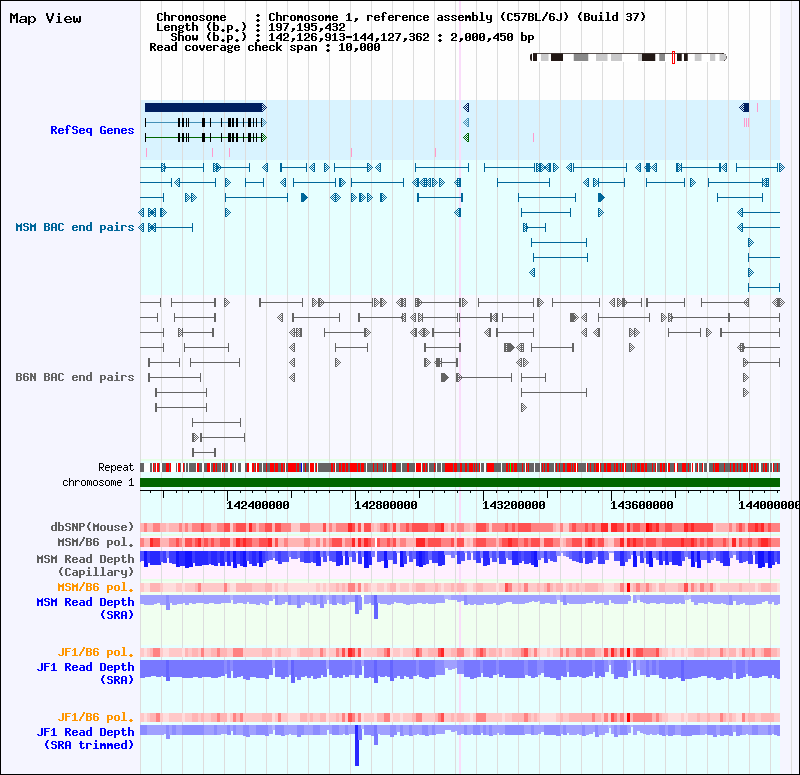800x775 pixels.
Task: Click the 142400000 scale position label
Action: pyautogui.click(x=258, y=505)
